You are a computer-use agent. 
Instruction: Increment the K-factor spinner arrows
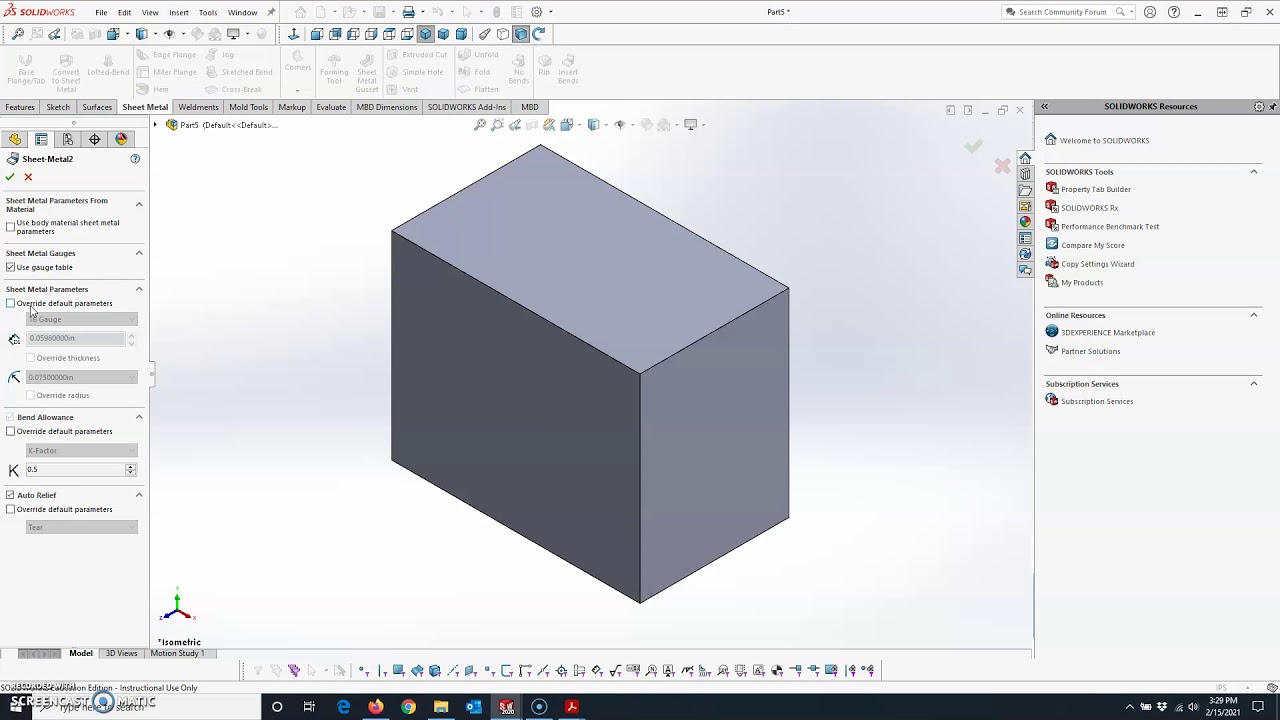pyautogui.click(x=130, y=467)
